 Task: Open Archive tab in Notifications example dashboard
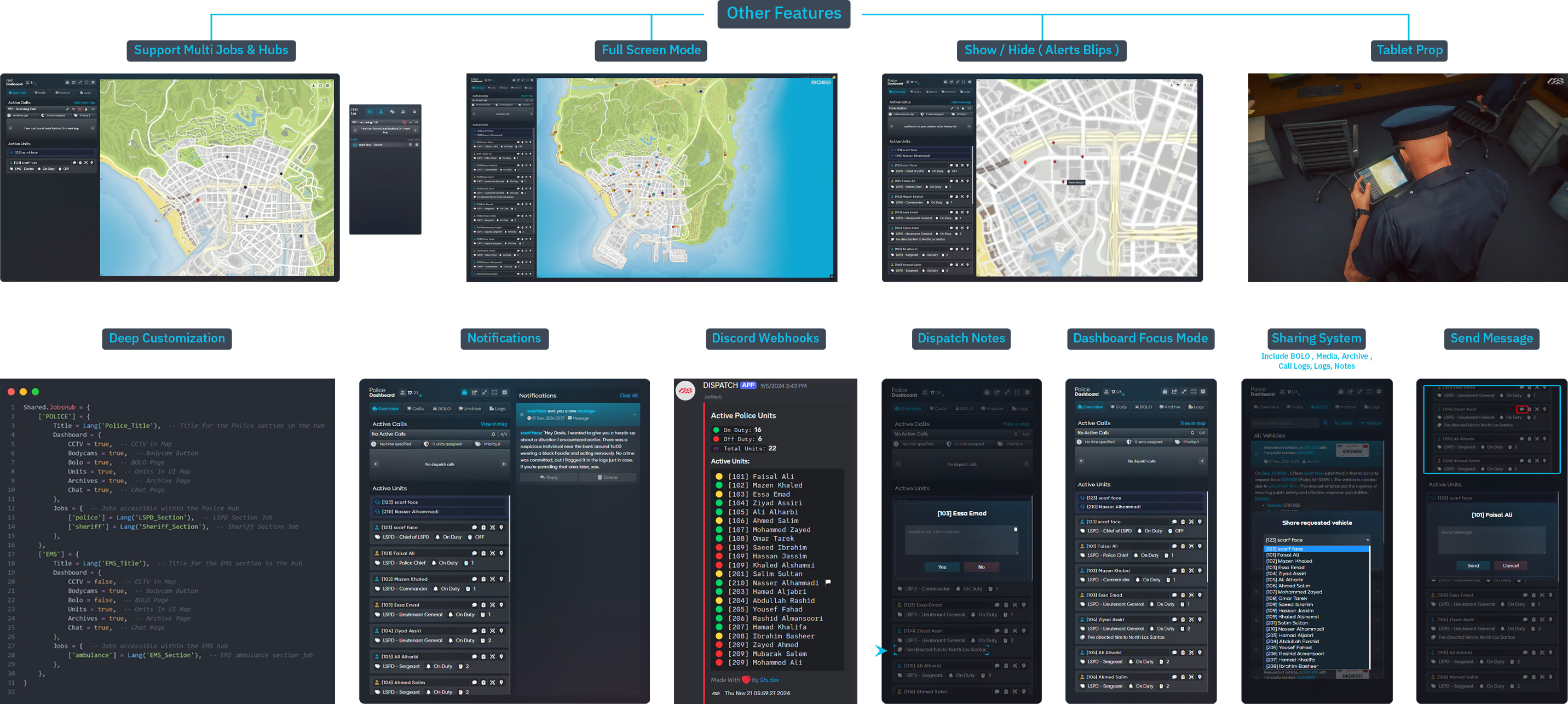pyautogui.click(x=470, y=409)
